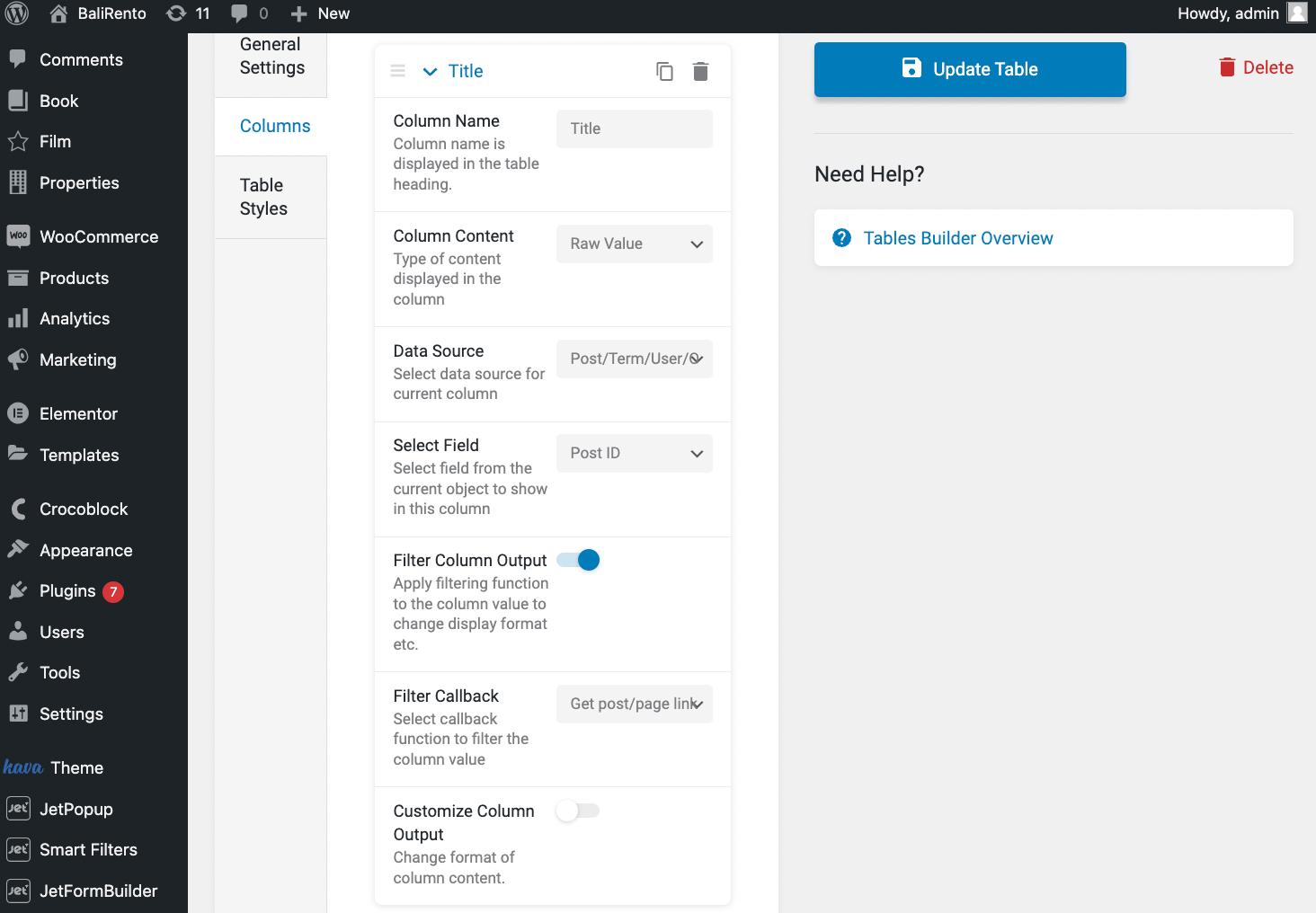Viewport: 1316px width, 913px height.
Task: Click the Tools wrench icon
Action: click(x=17, y=672)
